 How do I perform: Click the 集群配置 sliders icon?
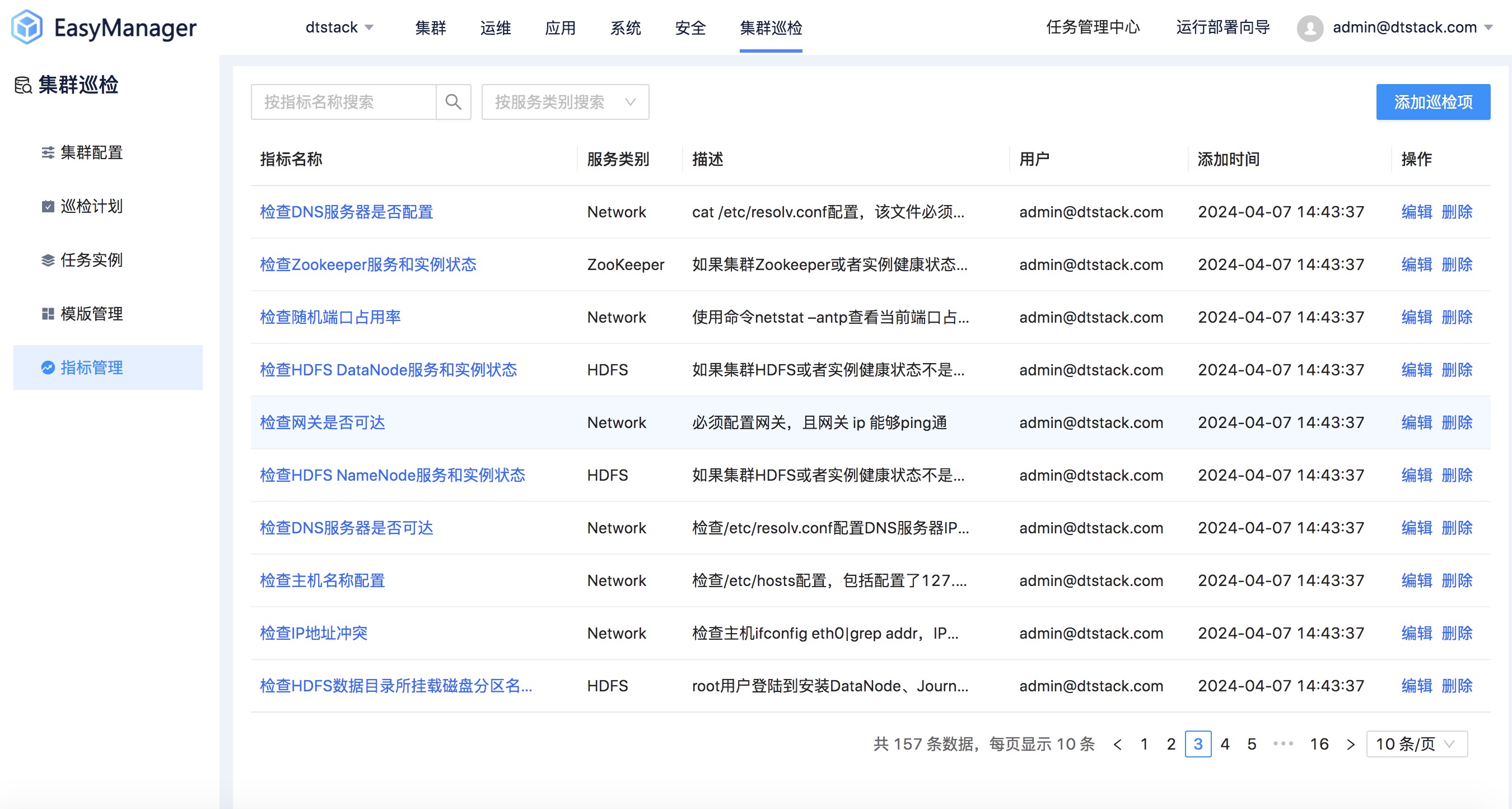(x=48, y=152)
